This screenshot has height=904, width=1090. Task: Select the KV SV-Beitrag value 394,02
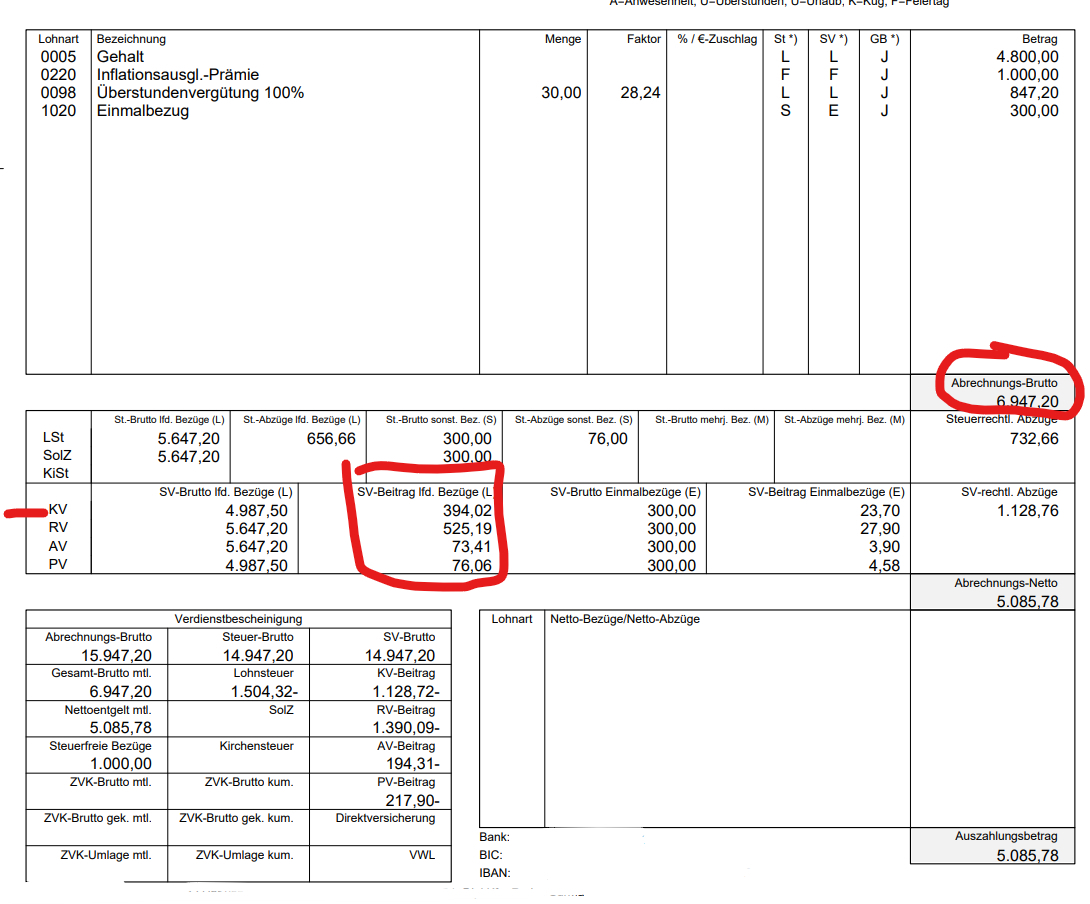pos(467,511)
